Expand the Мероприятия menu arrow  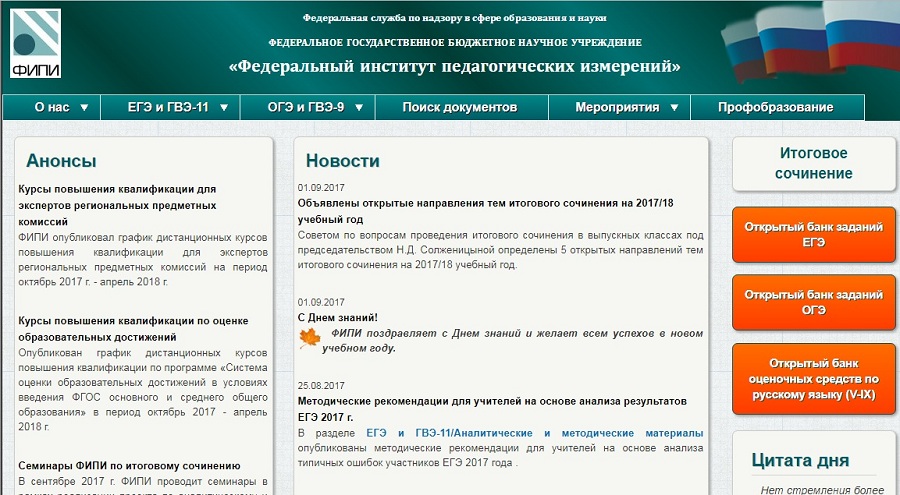point(674,107)
